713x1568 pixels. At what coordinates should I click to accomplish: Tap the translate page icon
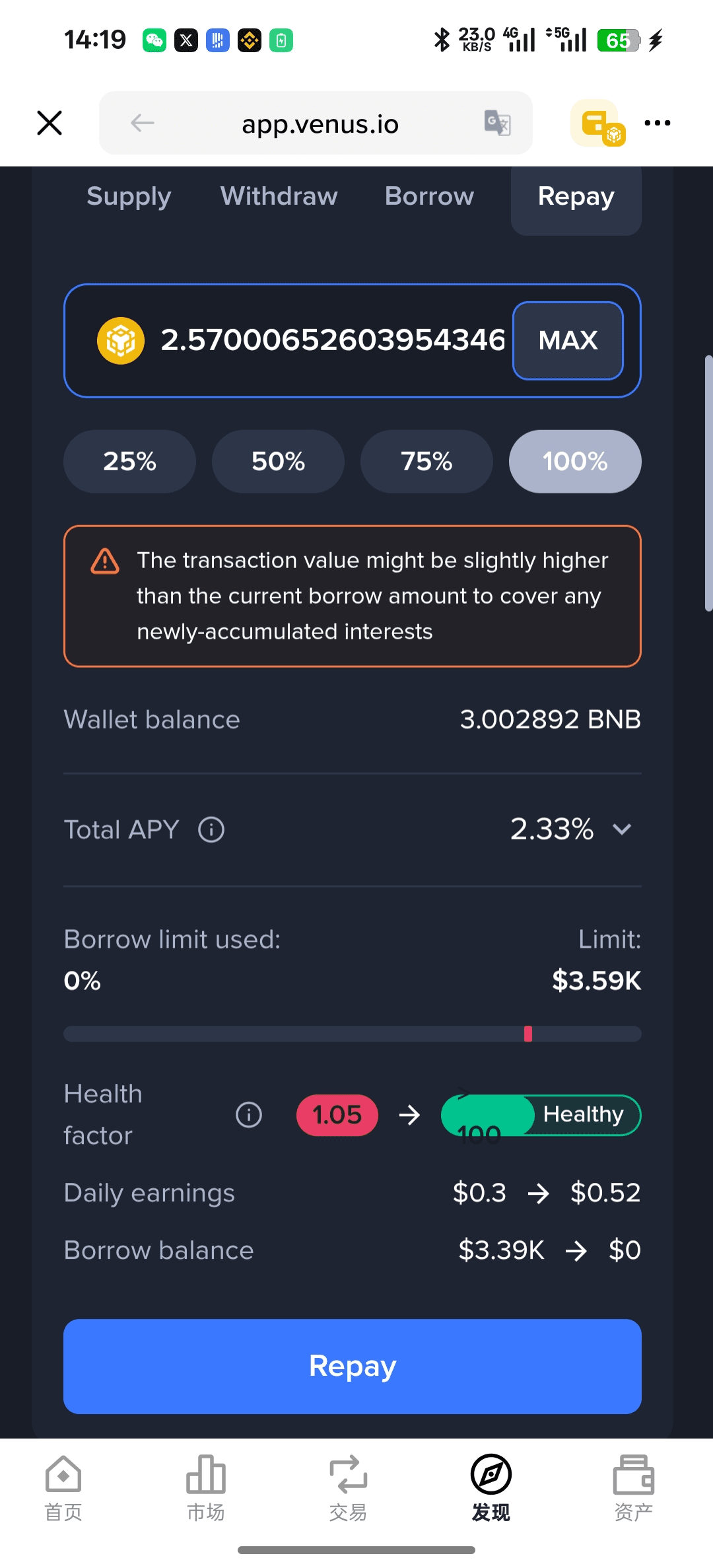click(x=497, y=123)
